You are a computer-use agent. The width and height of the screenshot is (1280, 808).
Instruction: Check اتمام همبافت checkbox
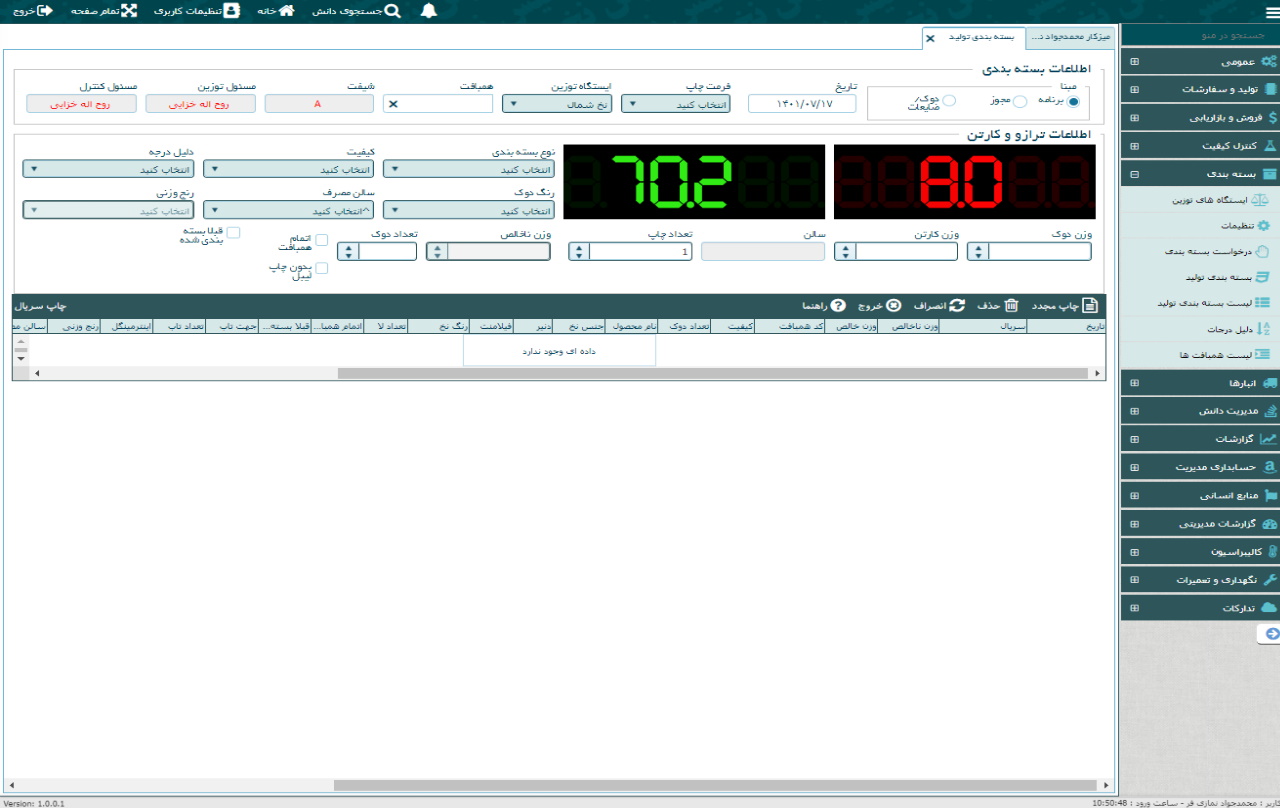(321, 240)
